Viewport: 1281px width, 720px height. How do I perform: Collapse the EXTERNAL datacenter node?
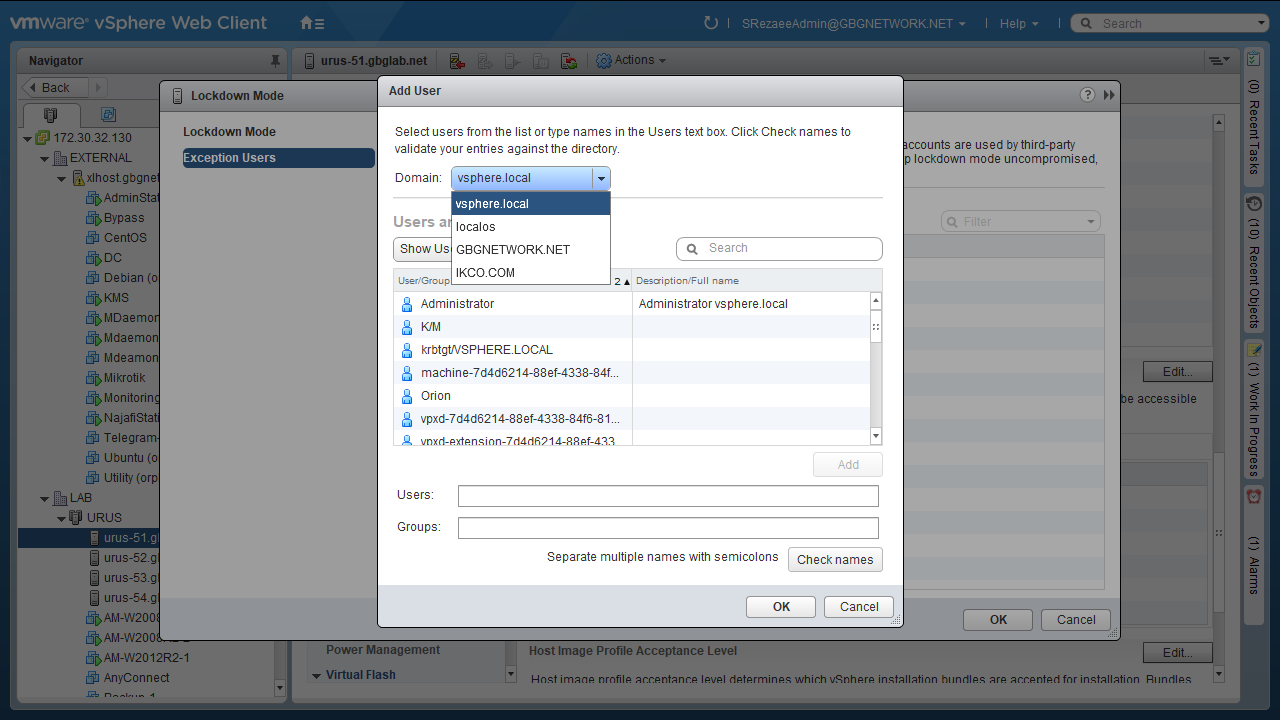[45, 159]
